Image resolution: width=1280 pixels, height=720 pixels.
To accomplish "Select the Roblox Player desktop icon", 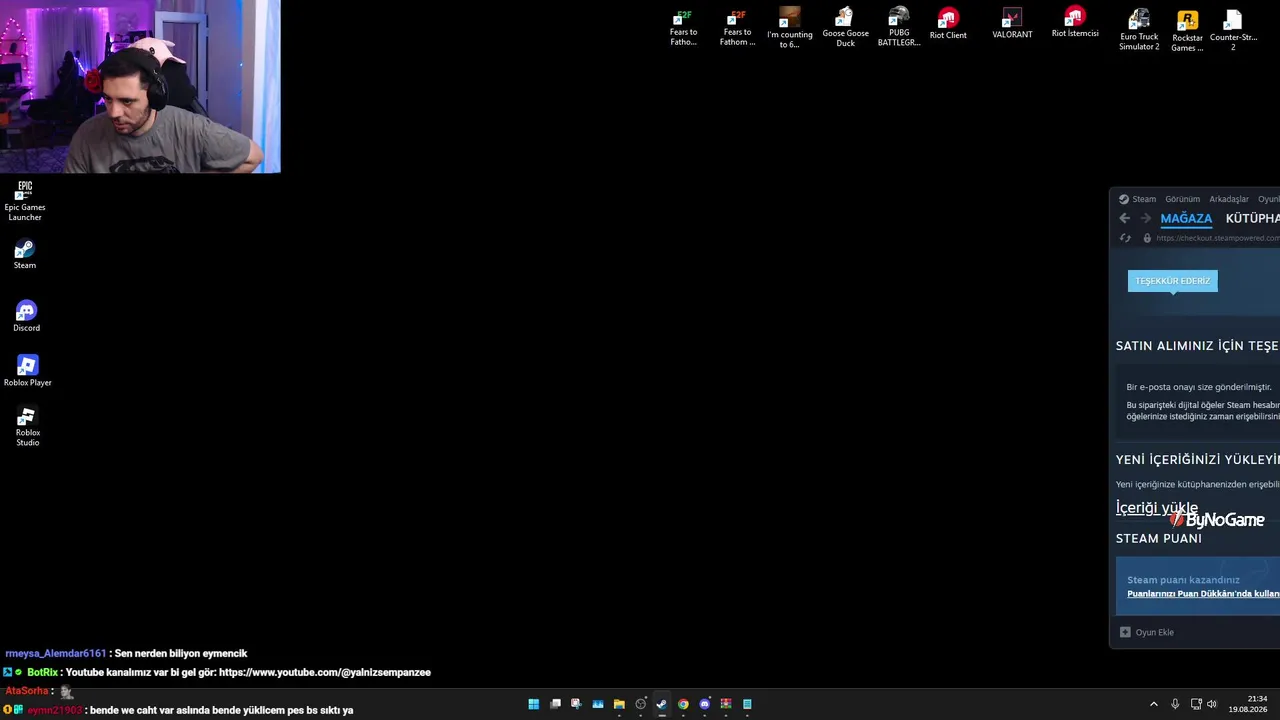I will tap(27, 371).
